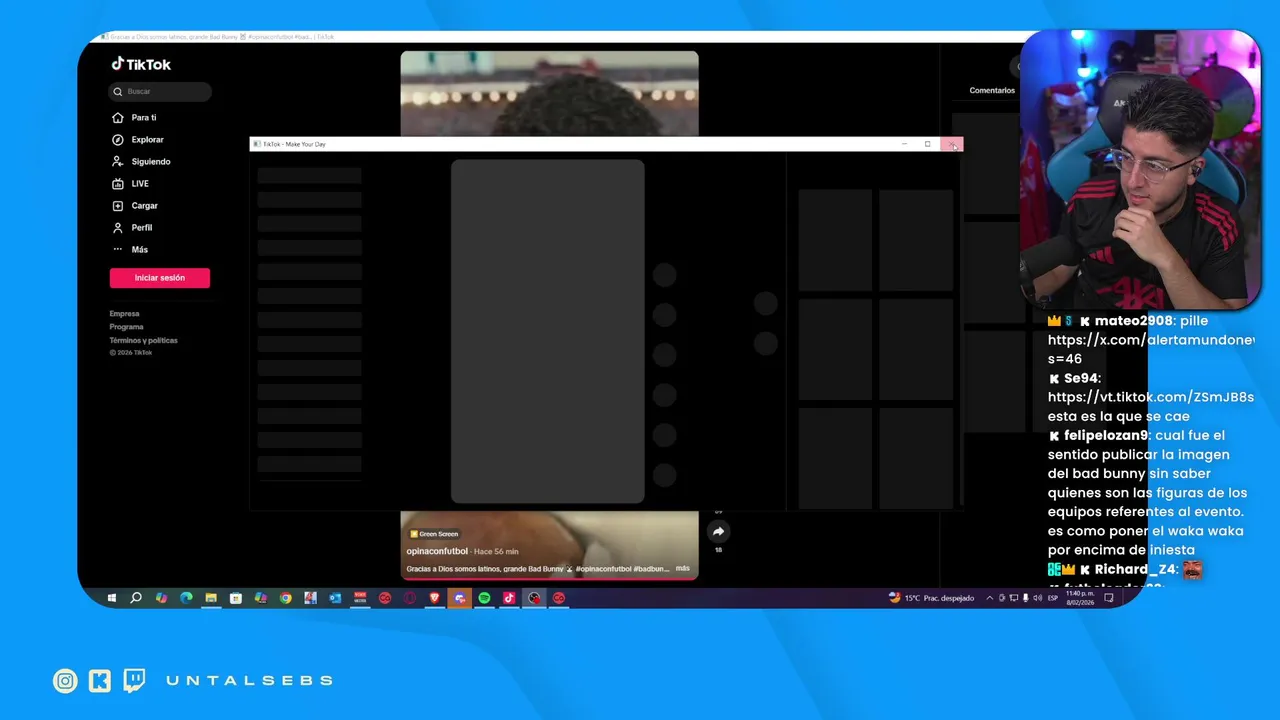
Task: Open Windows taskbar search
Action: click(x=136, y=598)
